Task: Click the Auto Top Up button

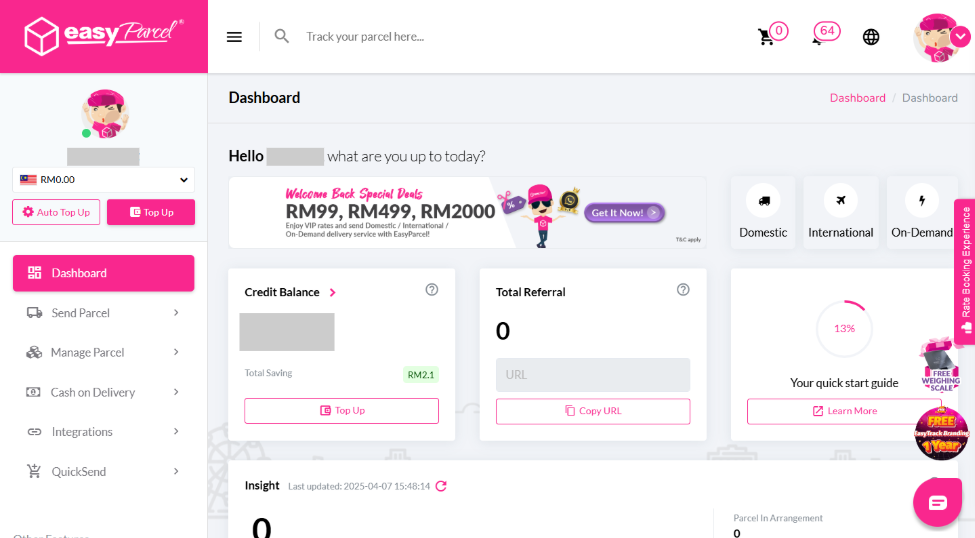Action: click(x=56, y=212)
